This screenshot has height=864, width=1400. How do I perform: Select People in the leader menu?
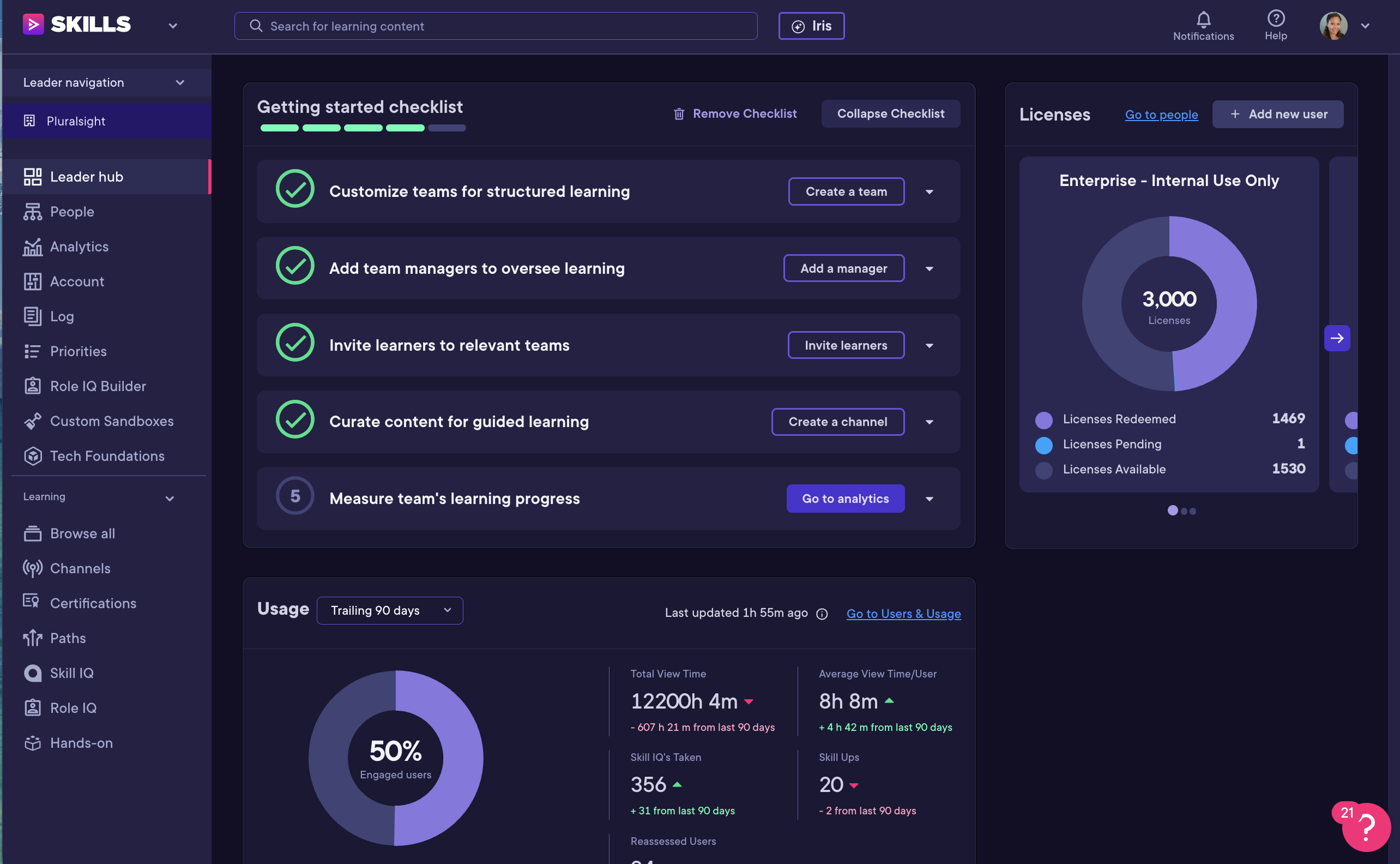72,212
